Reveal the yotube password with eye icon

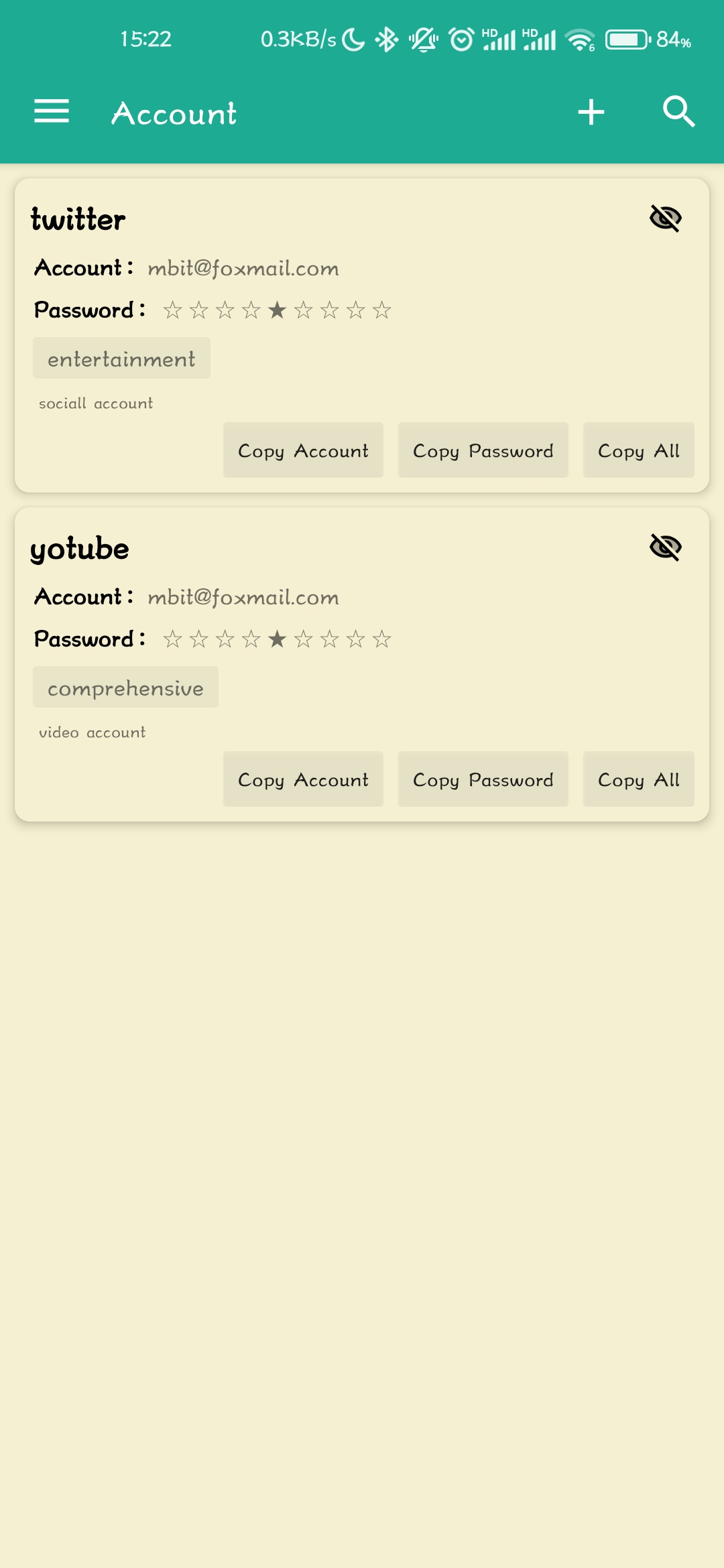[x=666, y=547]
